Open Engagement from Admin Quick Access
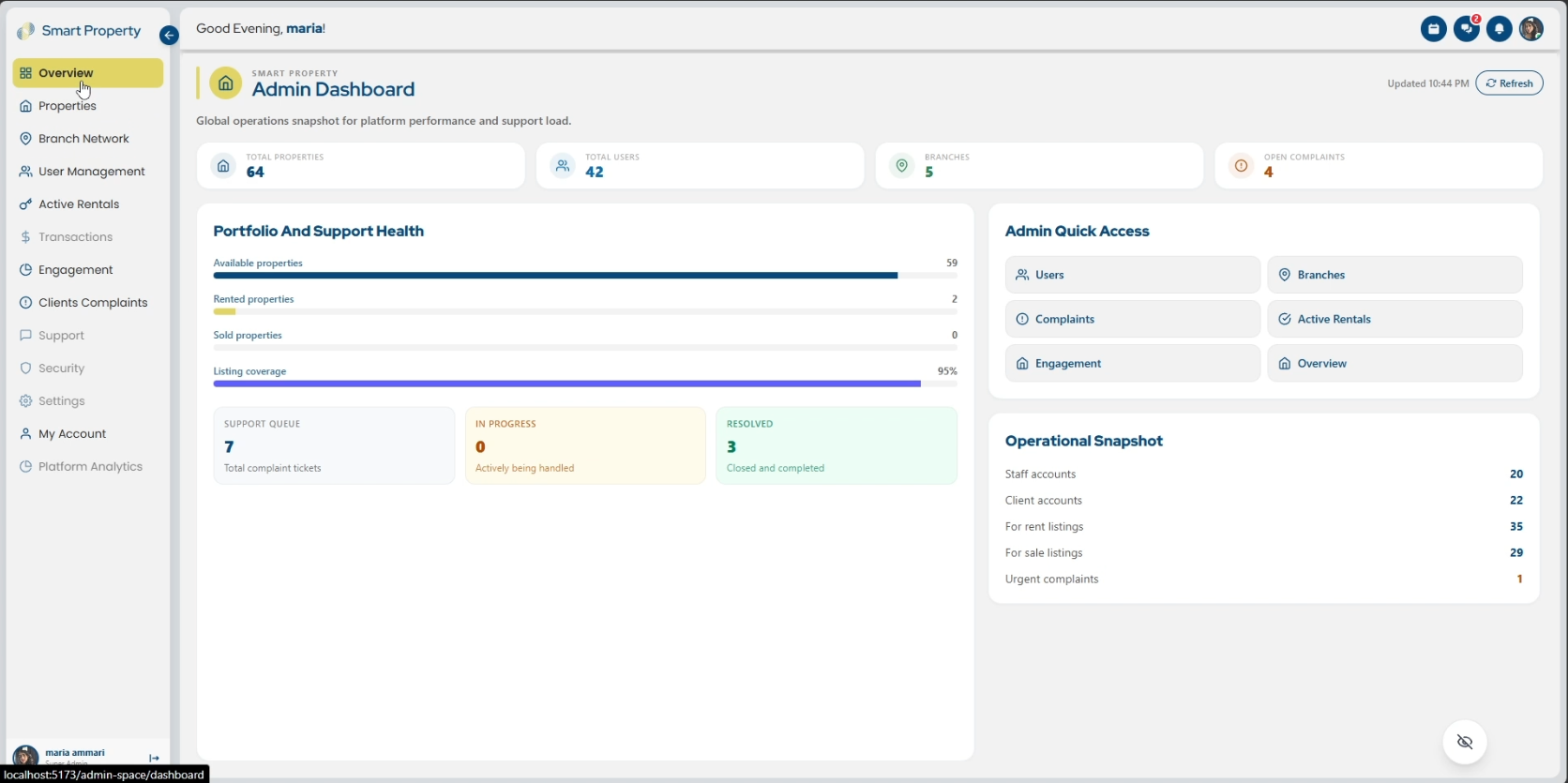1568x783 pixels. pyautogui.click(x=1133, y=363)
